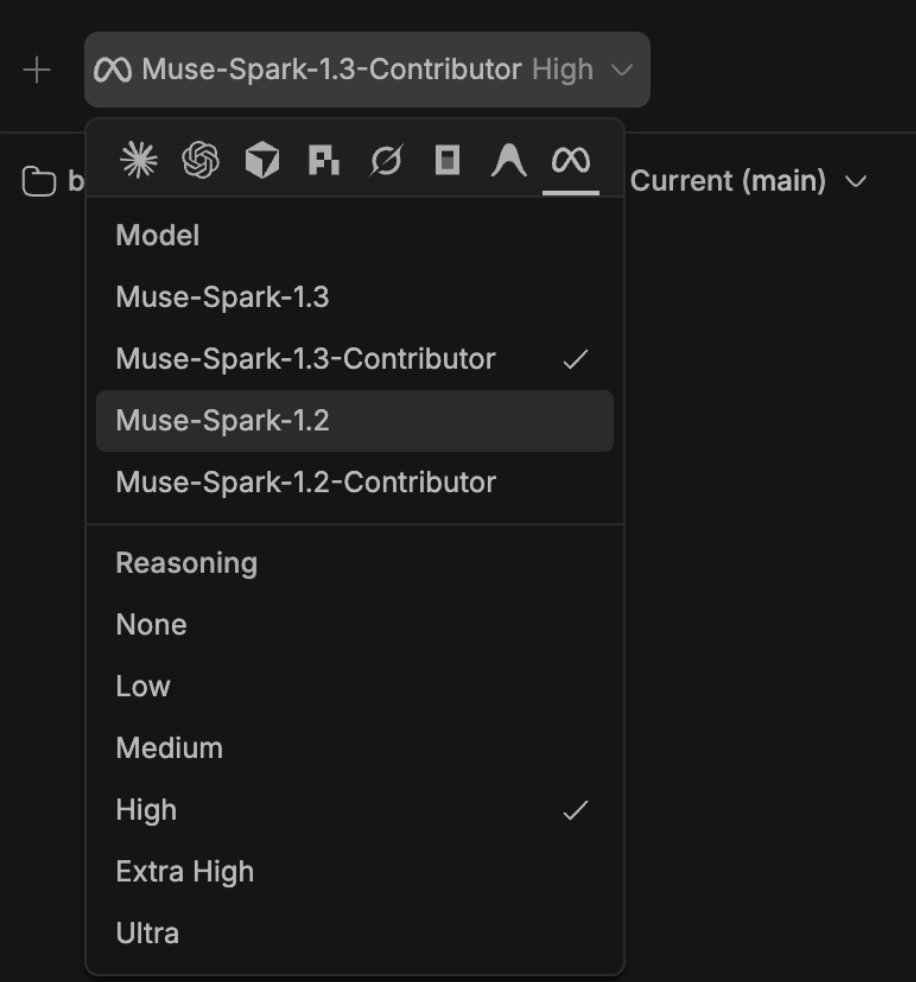Select the square-within-rectangle provider icon
This screenshot has width=916, height=982.
tap(447, 160)
